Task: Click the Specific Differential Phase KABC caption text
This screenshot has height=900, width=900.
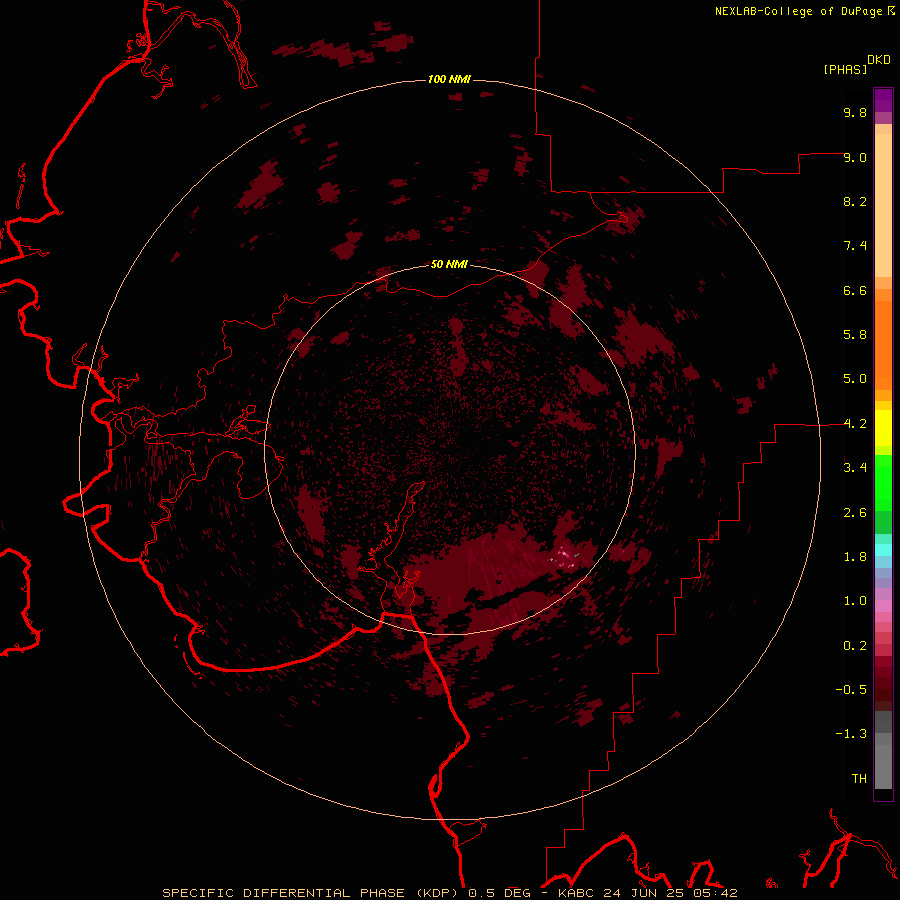Action: click(449, 893)
